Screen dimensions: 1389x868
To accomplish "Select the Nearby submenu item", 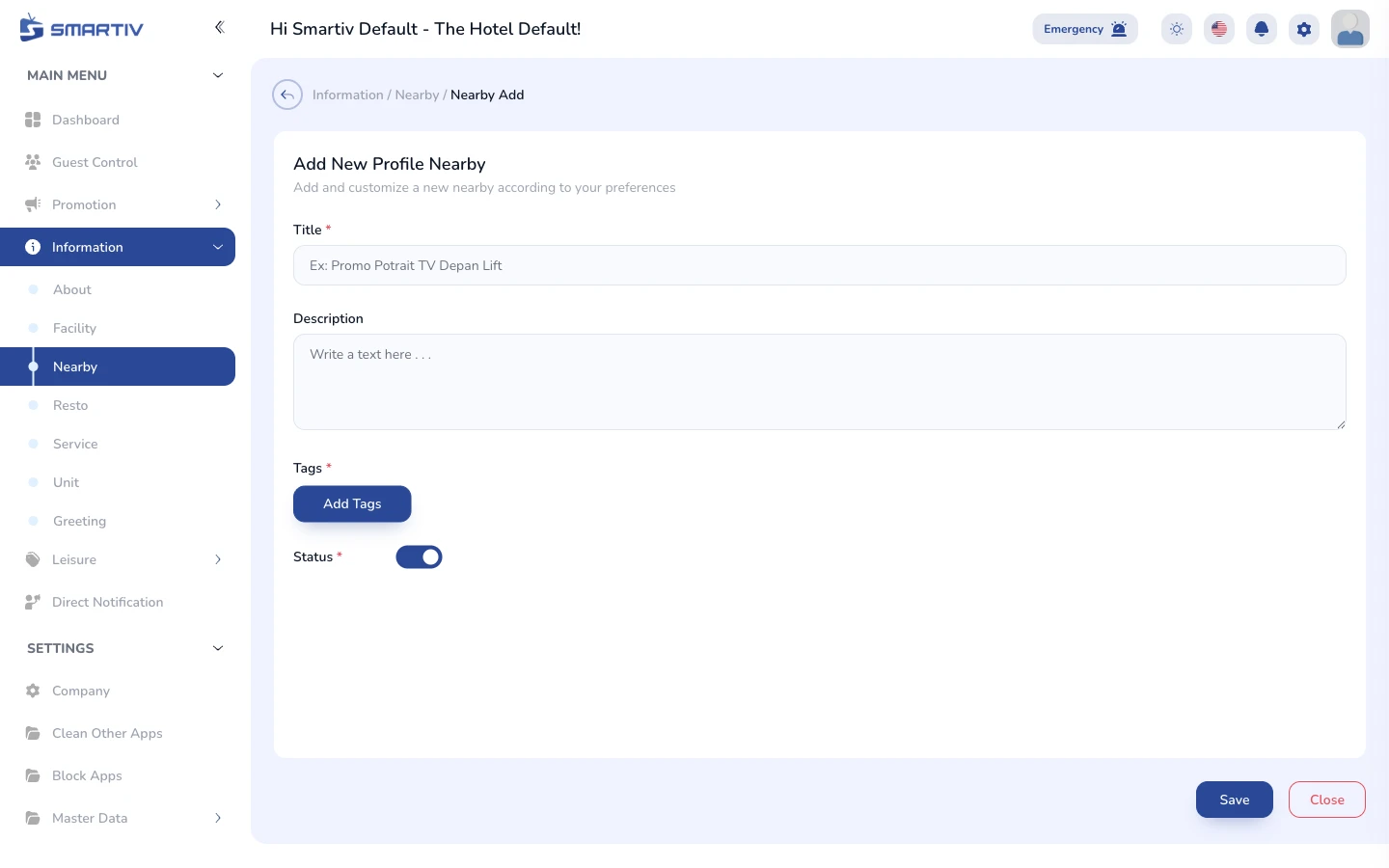I will coord(118,366).
